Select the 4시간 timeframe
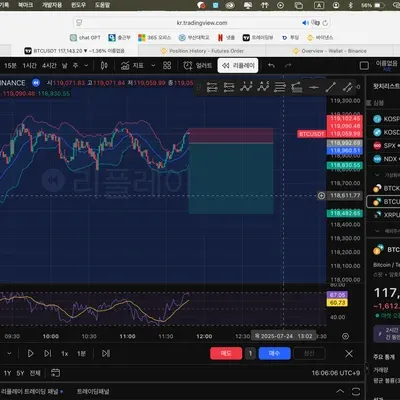The image size is (400, 400). 49,66
